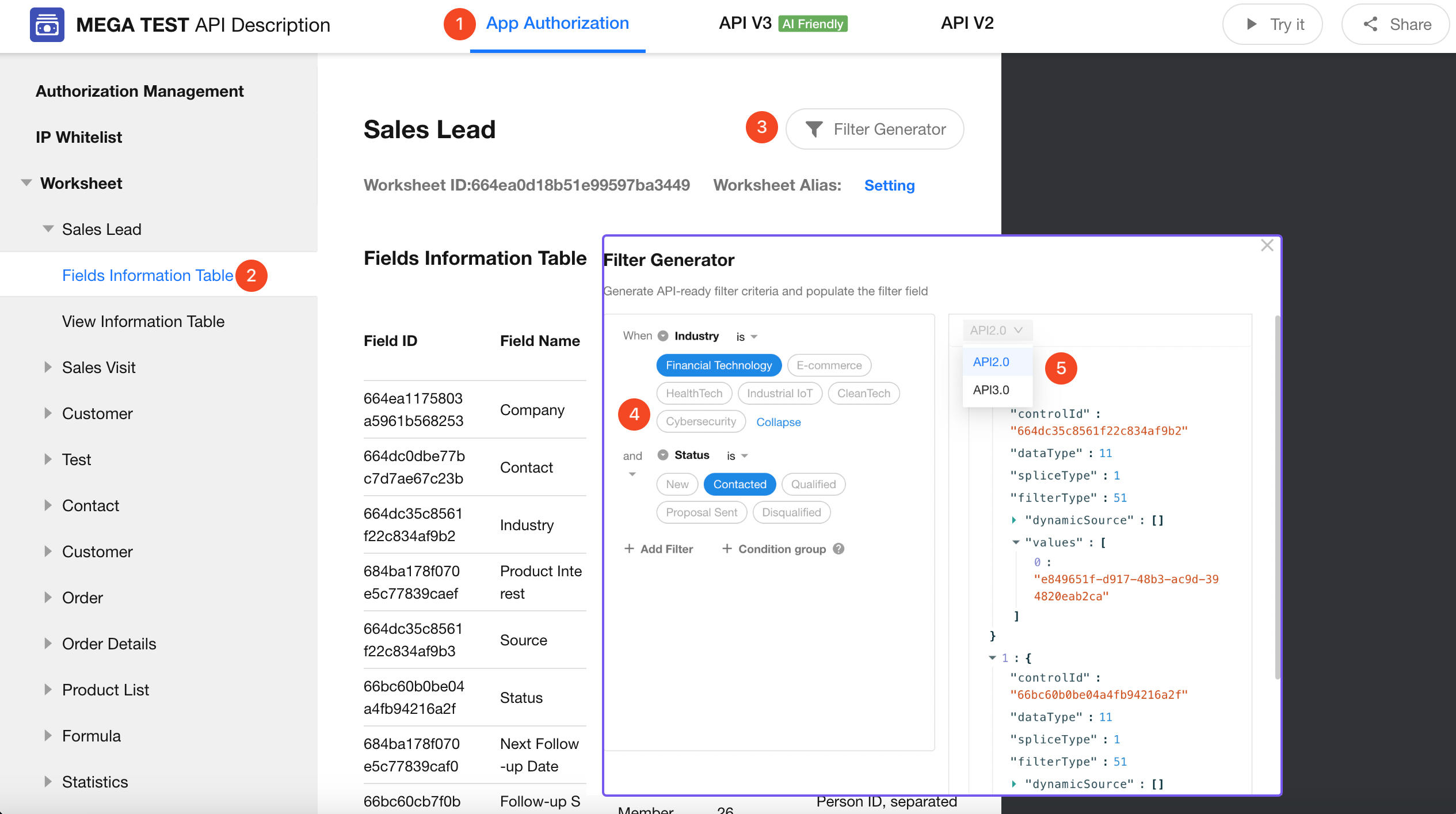
Task: Click the Setting link for Worksheet Alias
Action: pos(889,185)
